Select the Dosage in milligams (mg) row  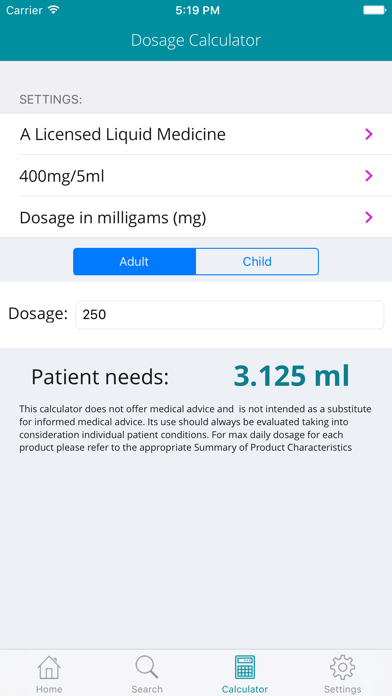tap(196, 218)
